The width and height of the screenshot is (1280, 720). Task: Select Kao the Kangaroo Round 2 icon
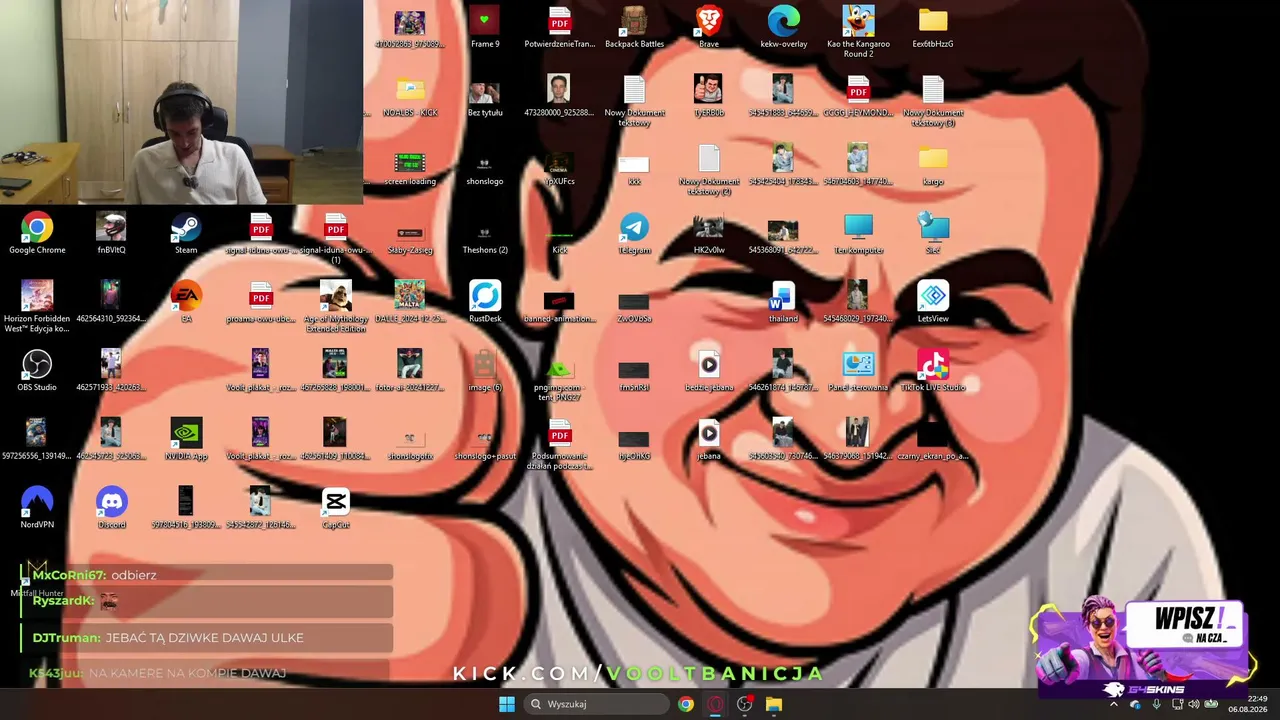[x=858, y=31]
